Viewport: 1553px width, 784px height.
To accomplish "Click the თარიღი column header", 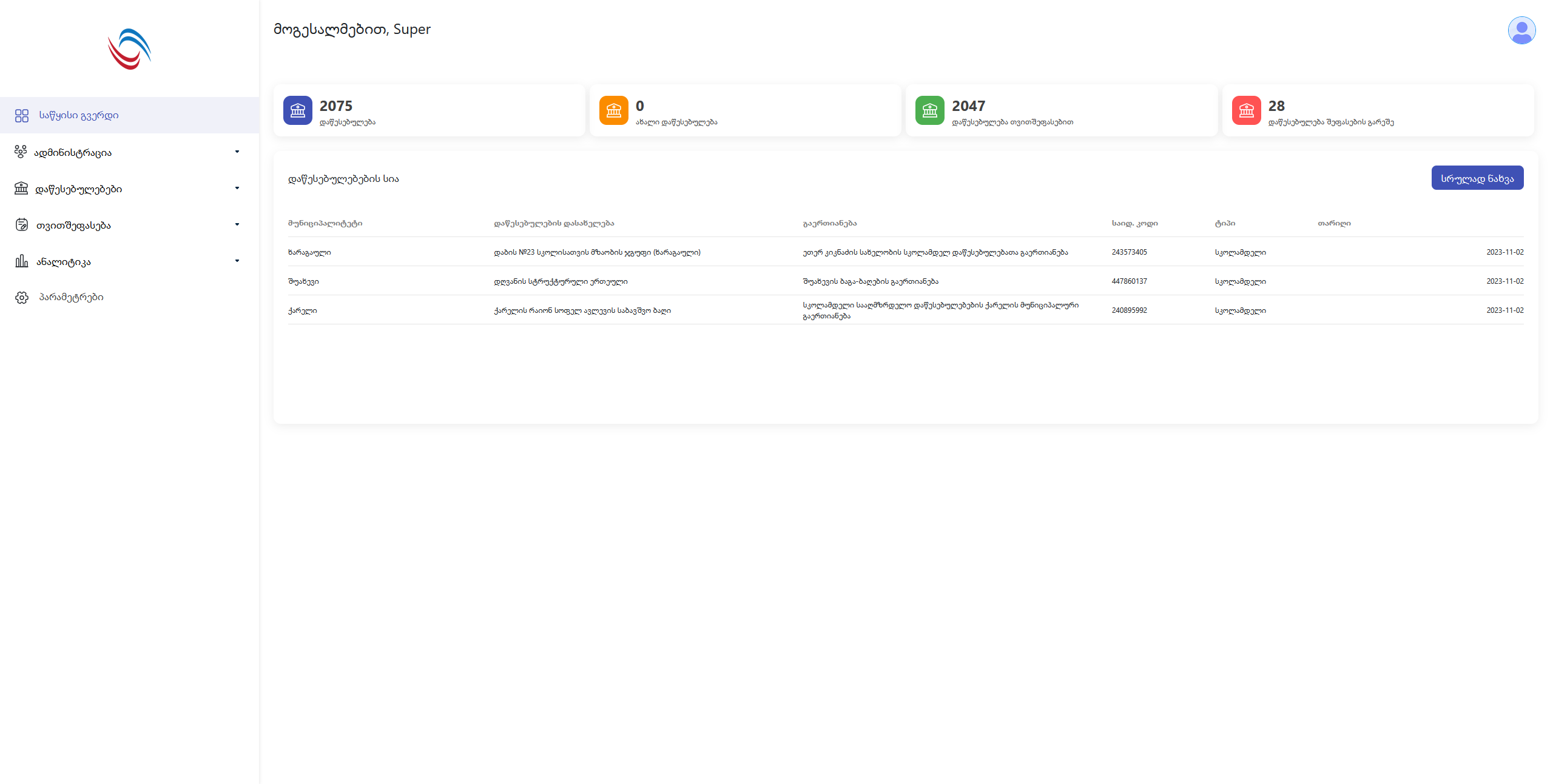I will click(x=1334, y=224).
